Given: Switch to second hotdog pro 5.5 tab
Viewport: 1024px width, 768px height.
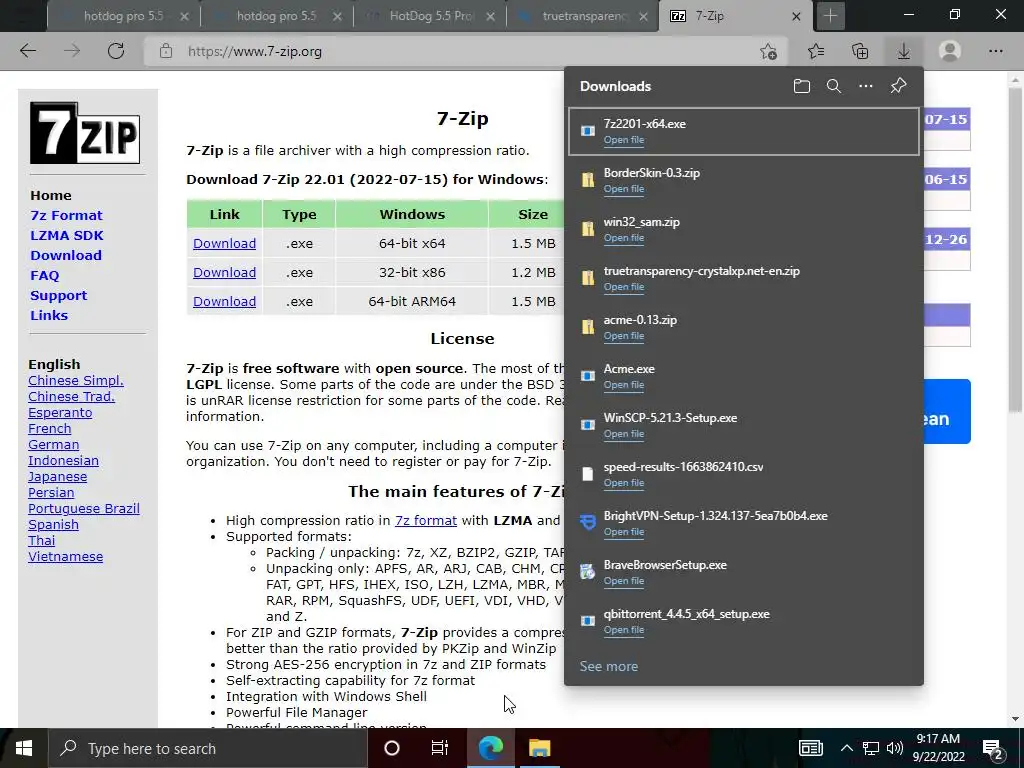Looking at the screenshot, I should tap(276, 16).
